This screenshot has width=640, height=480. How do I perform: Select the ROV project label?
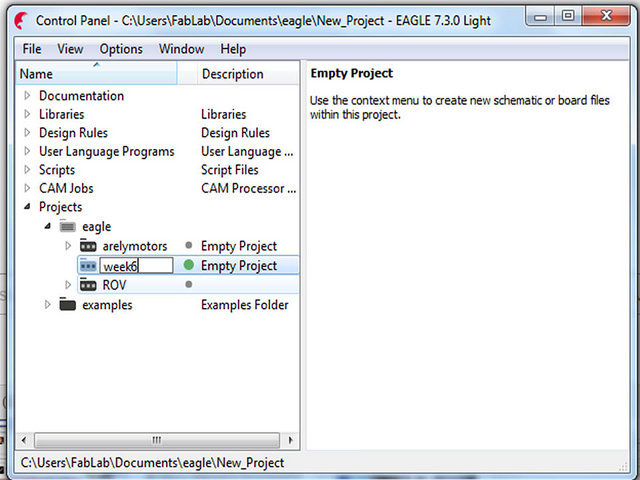(114, 285)
